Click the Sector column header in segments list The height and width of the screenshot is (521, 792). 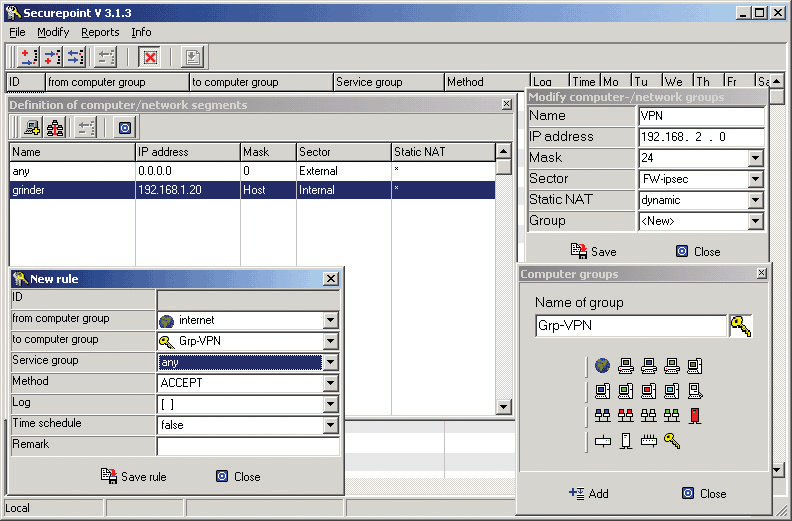coord(343,152)
